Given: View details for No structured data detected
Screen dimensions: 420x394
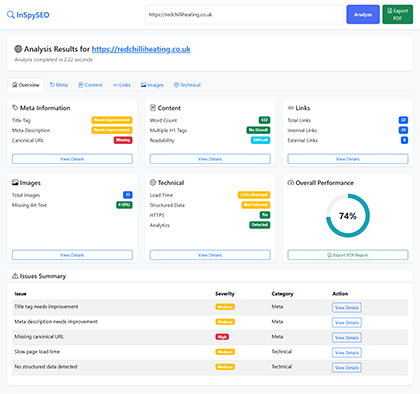Looking at the screenshot, I should (347, 367).
